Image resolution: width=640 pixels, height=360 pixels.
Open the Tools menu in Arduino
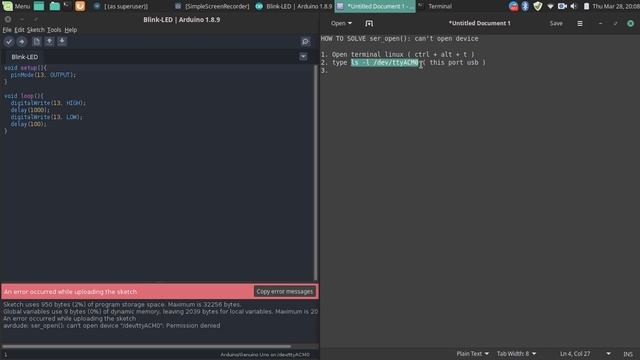tap(54, 30)
